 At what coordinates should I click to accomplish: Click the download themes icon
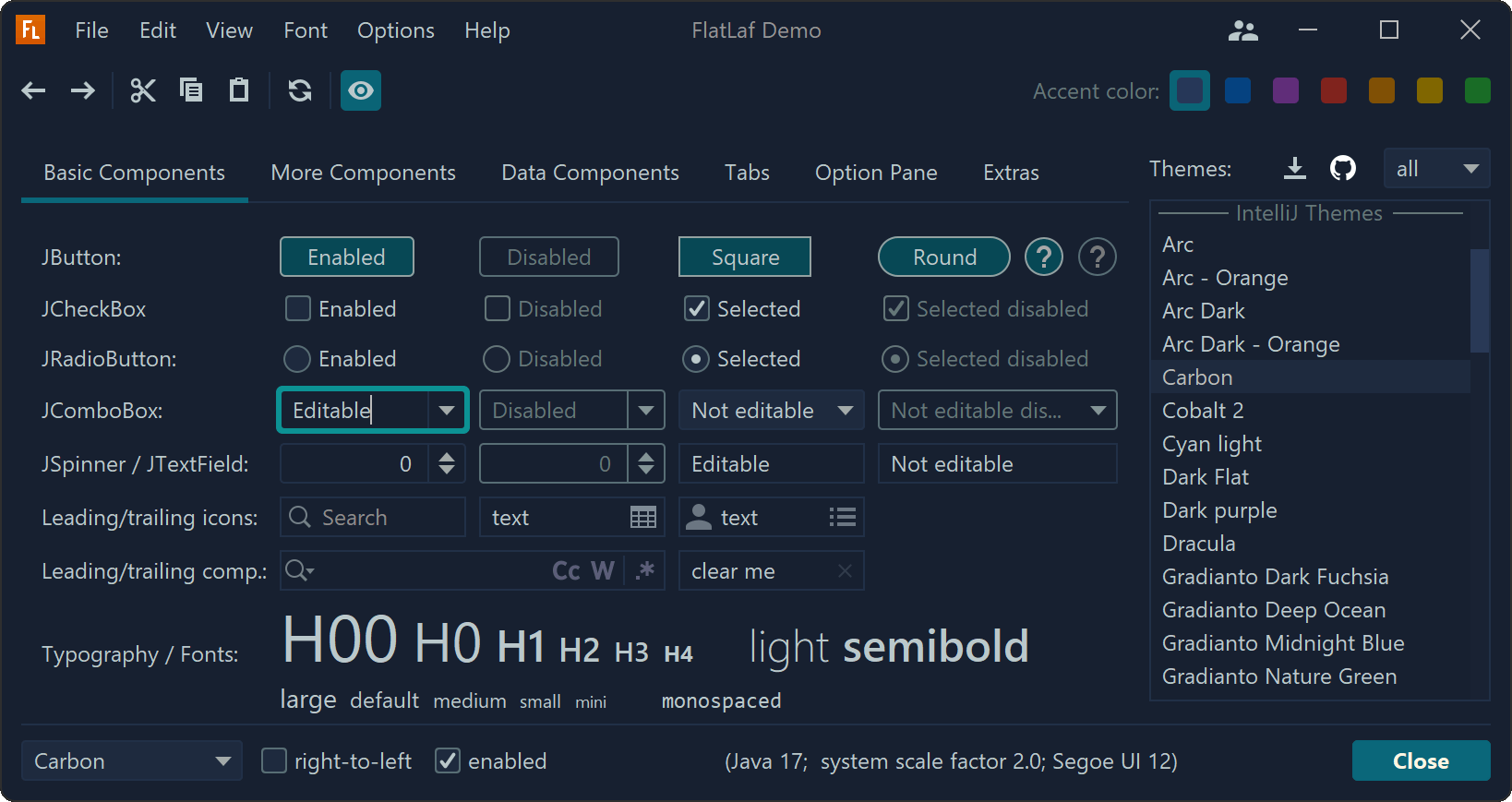click(x=1295, y=168)
